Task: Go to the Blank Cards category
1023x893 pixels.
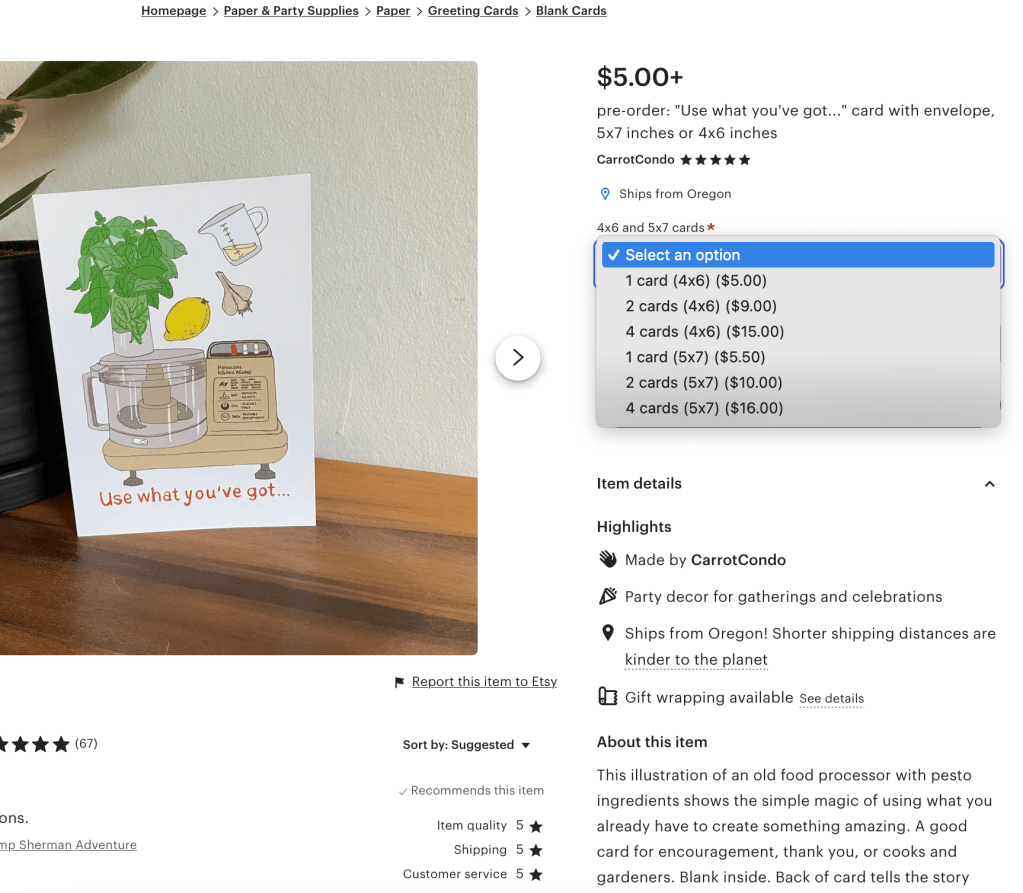Action: [571, 11]
